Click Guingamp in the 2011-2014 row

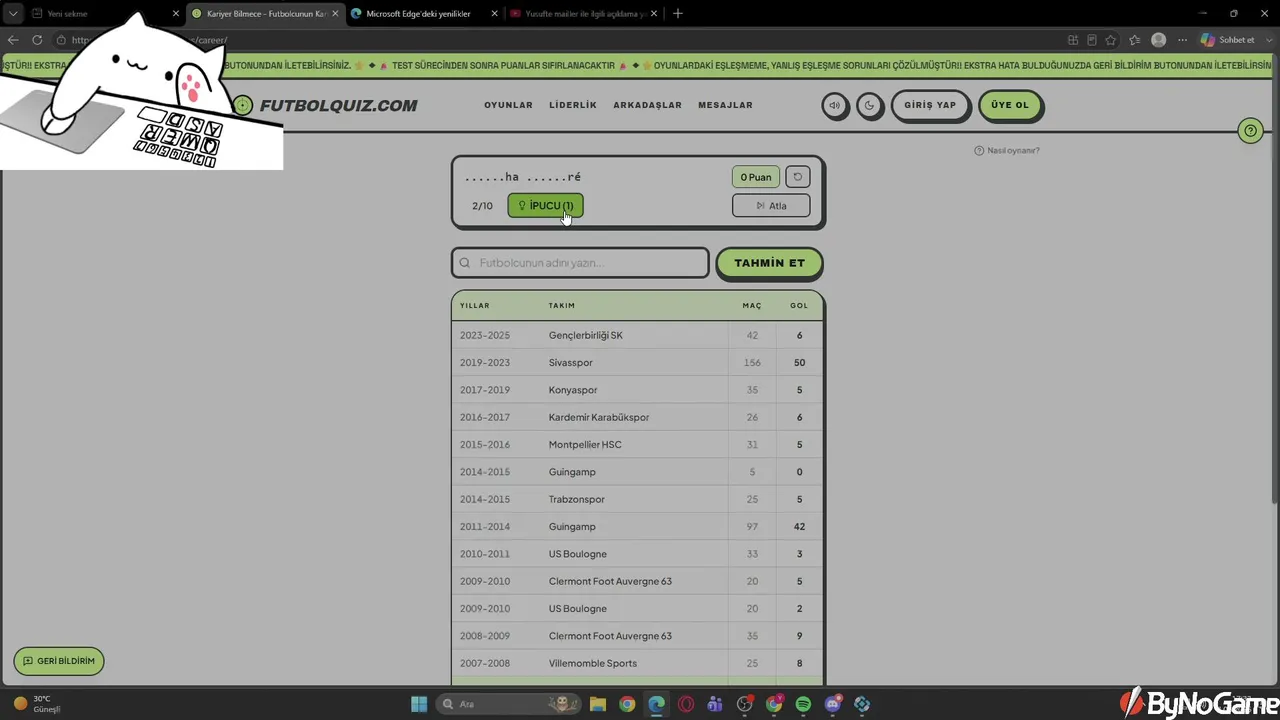(x=572, y=526)
